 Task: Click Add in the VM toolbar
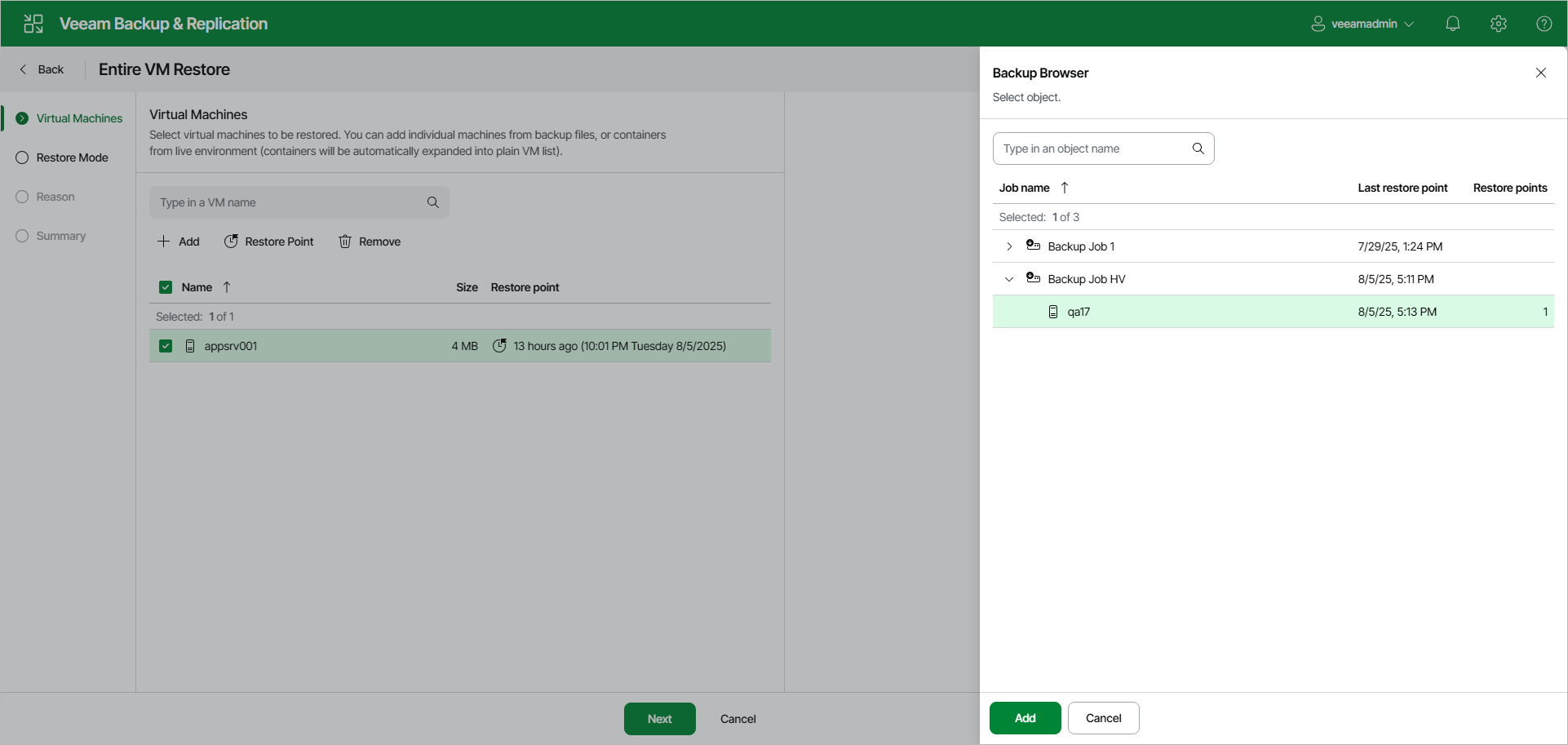(178, 242)
